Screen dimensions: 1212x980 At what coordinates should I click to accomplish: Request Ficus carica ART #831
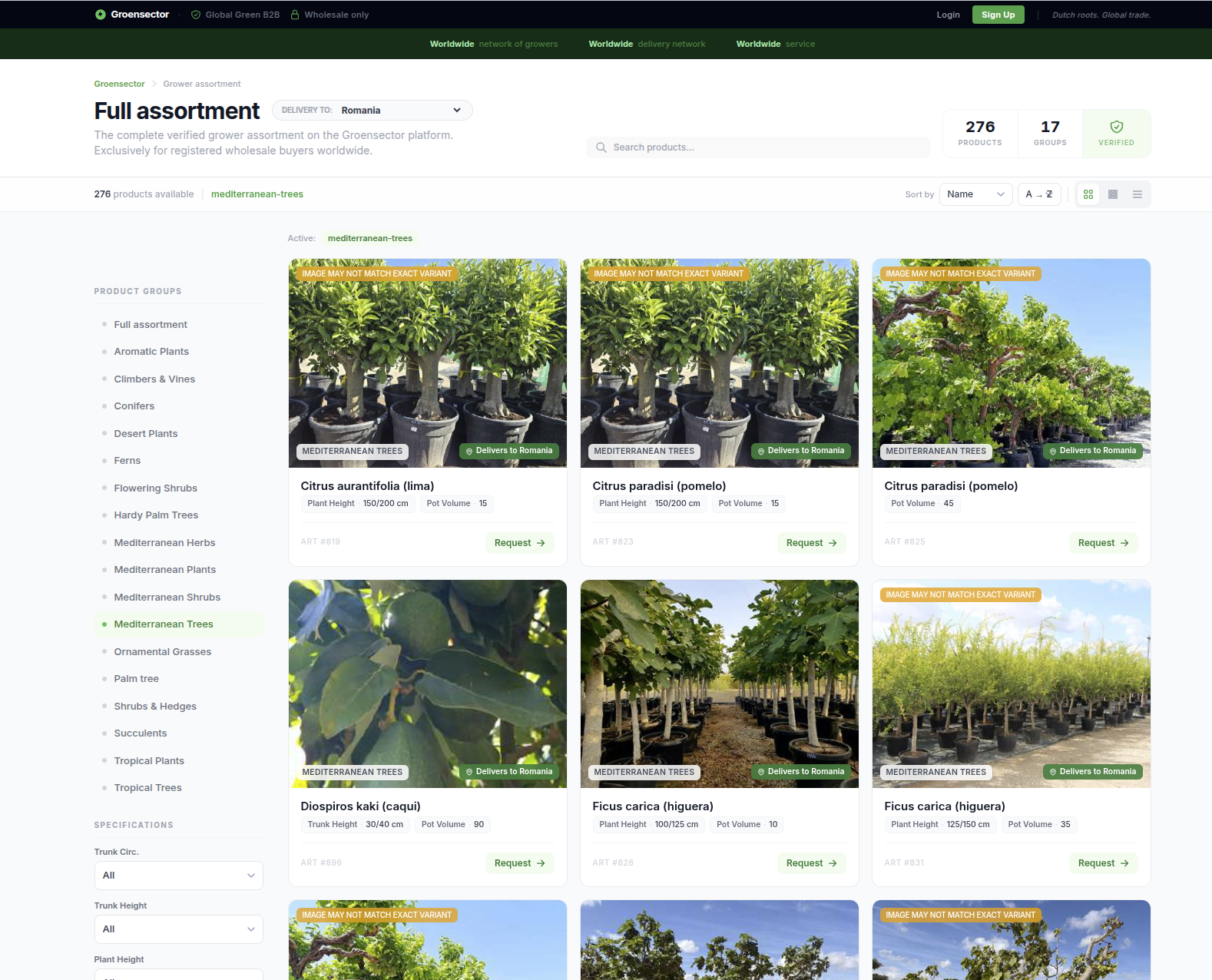tap(1104, 863)
